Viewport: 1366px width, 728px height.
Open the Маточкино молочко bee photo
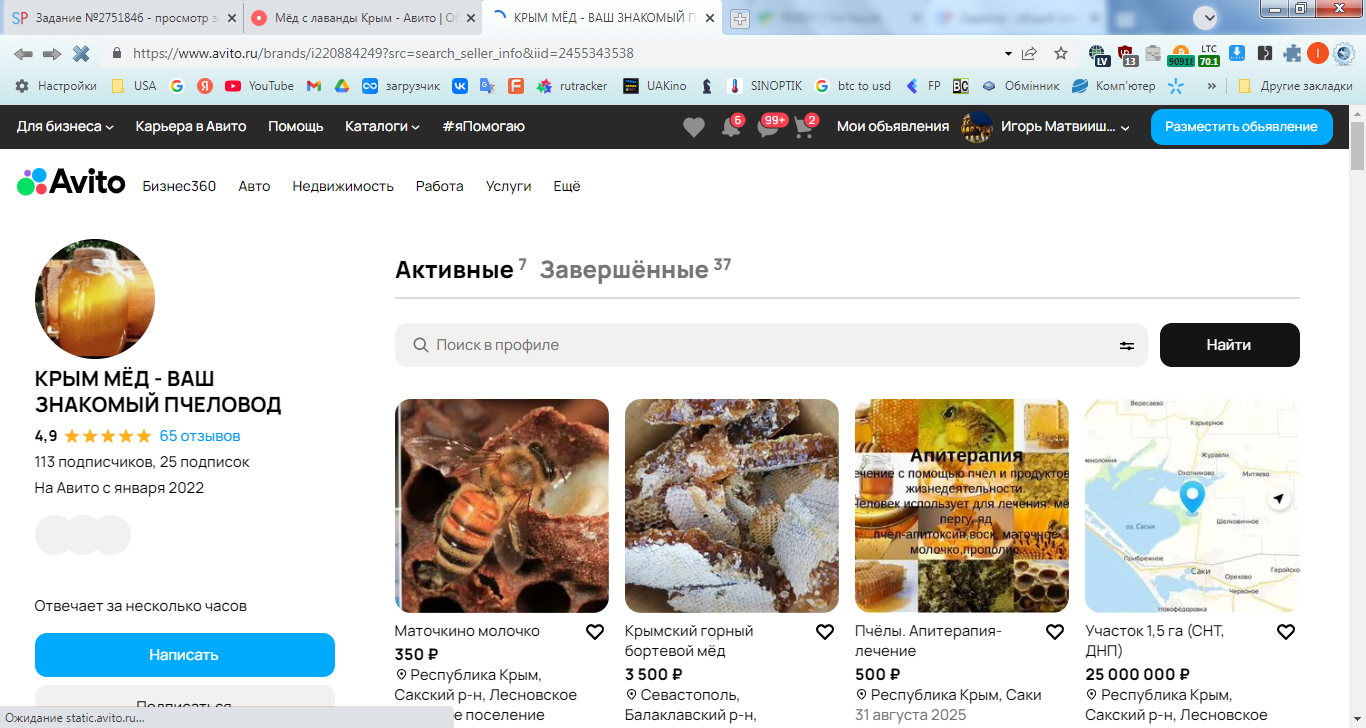(x=502, y=506)
